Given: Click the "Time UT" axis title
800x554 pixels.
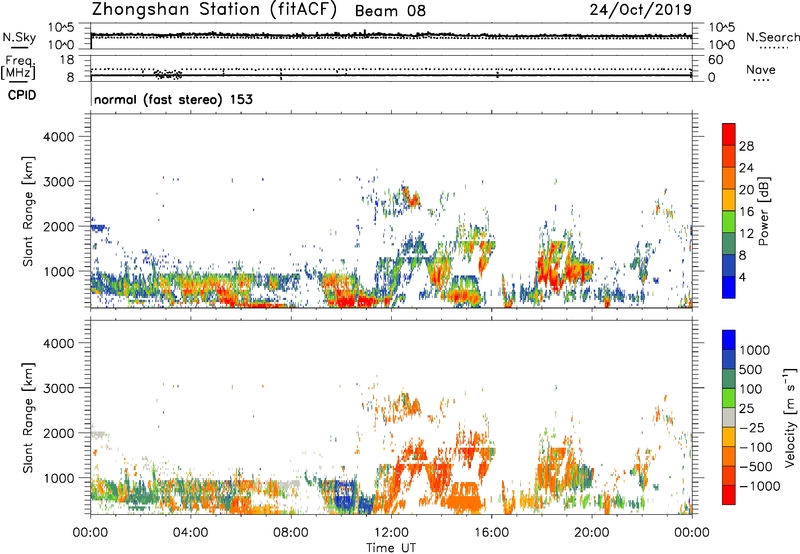Looking at the screenshot, I should point(391,548).
